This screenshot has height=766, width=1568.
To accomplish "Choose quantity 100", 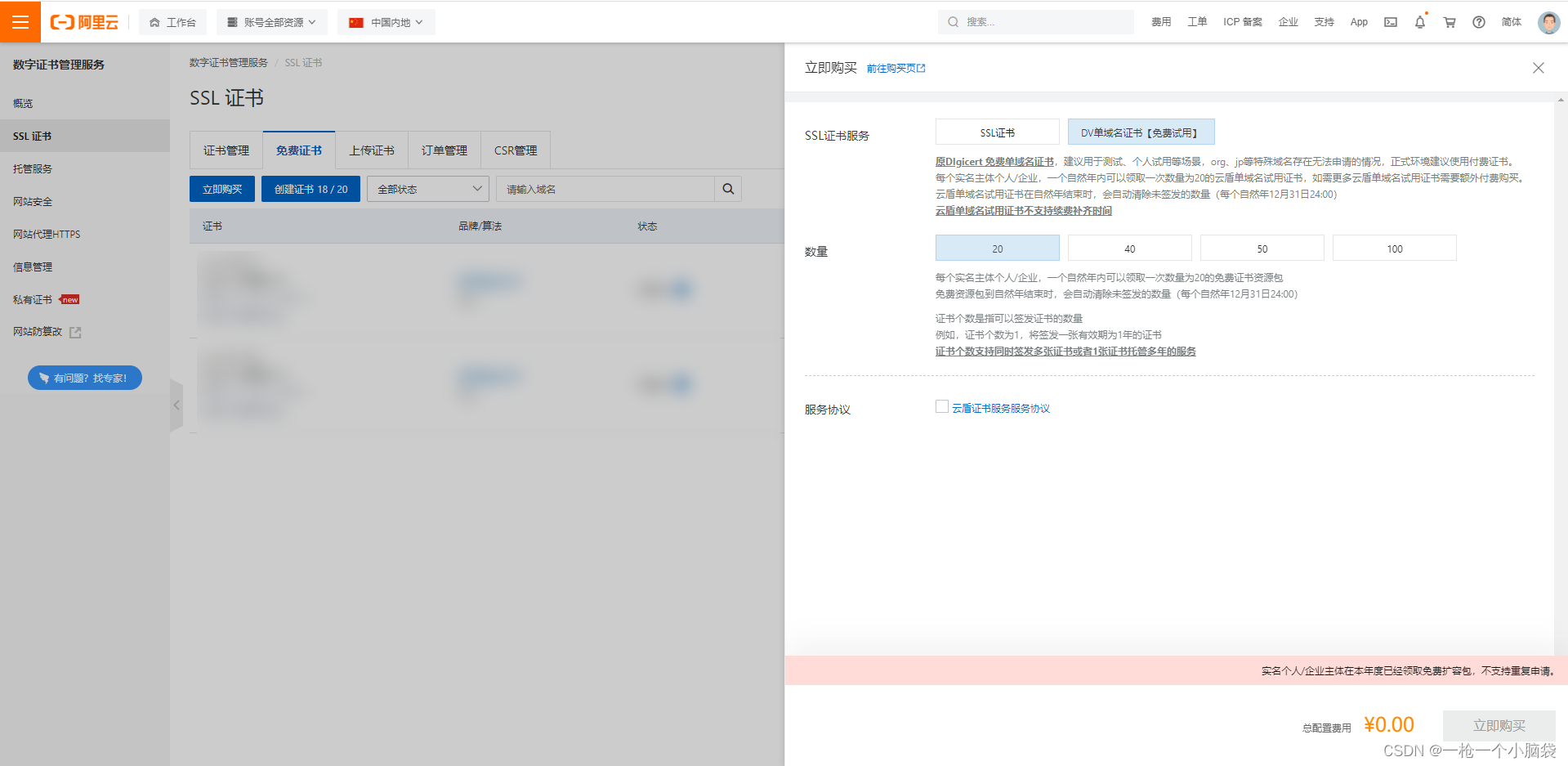I will coord(1395,249).
